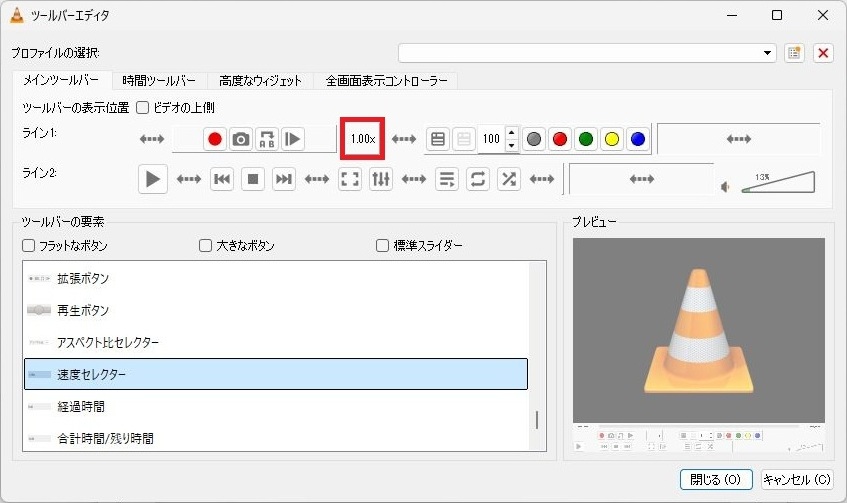The height and width of the screenshot is (503, 847).
Task: Click the loop repeat icon
Action: click(478, 179)
